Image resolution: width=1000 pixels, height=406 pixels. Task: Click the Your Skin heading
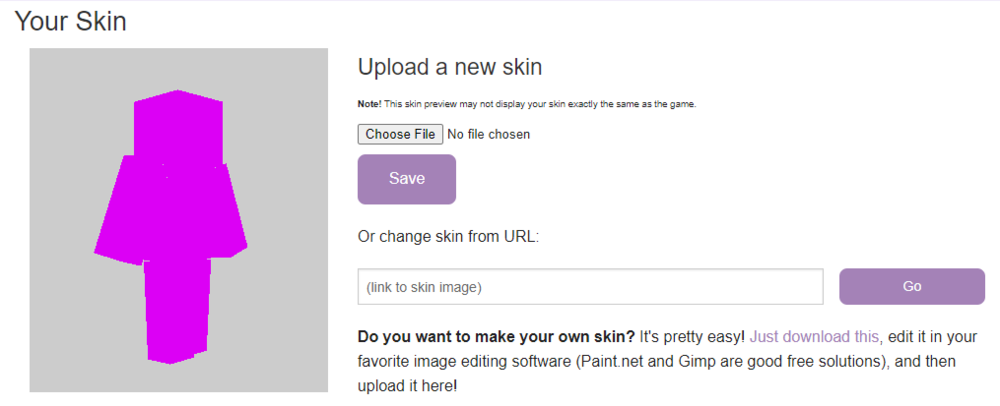tap(71, 21)
